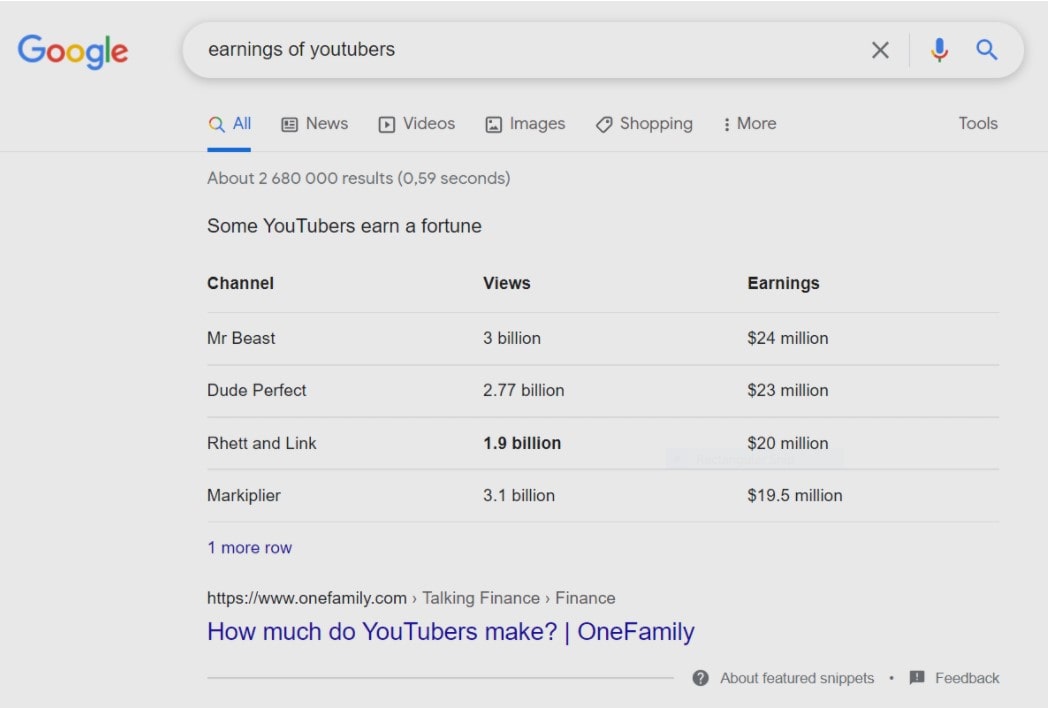1048x708 pixels.
Task: Open the More menu
Action: (x=749, y=124)
